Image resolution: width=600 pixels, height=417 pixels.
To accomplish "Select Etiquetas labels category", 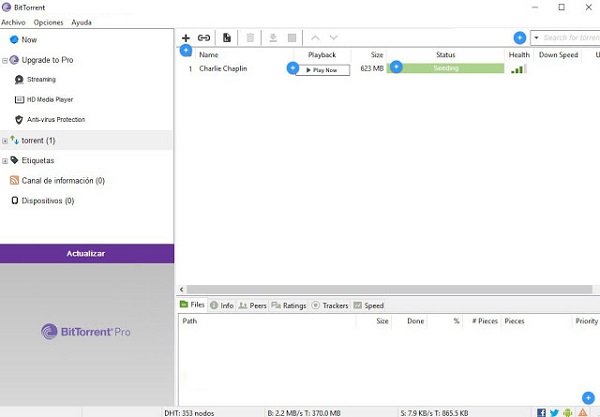I will tap(38, 161).
